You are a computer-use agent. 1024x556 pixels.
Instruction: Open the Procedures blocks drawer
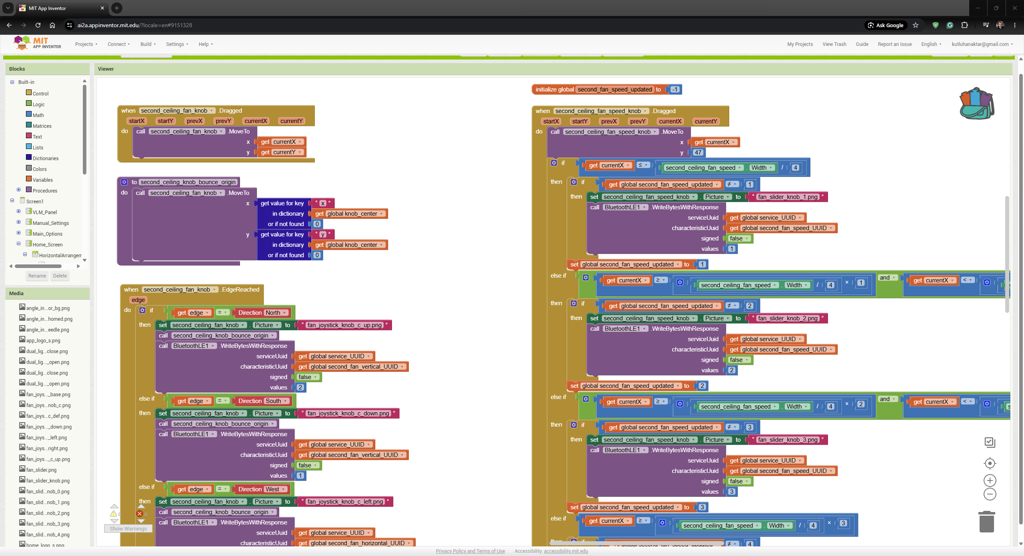(x=41, y=190)
